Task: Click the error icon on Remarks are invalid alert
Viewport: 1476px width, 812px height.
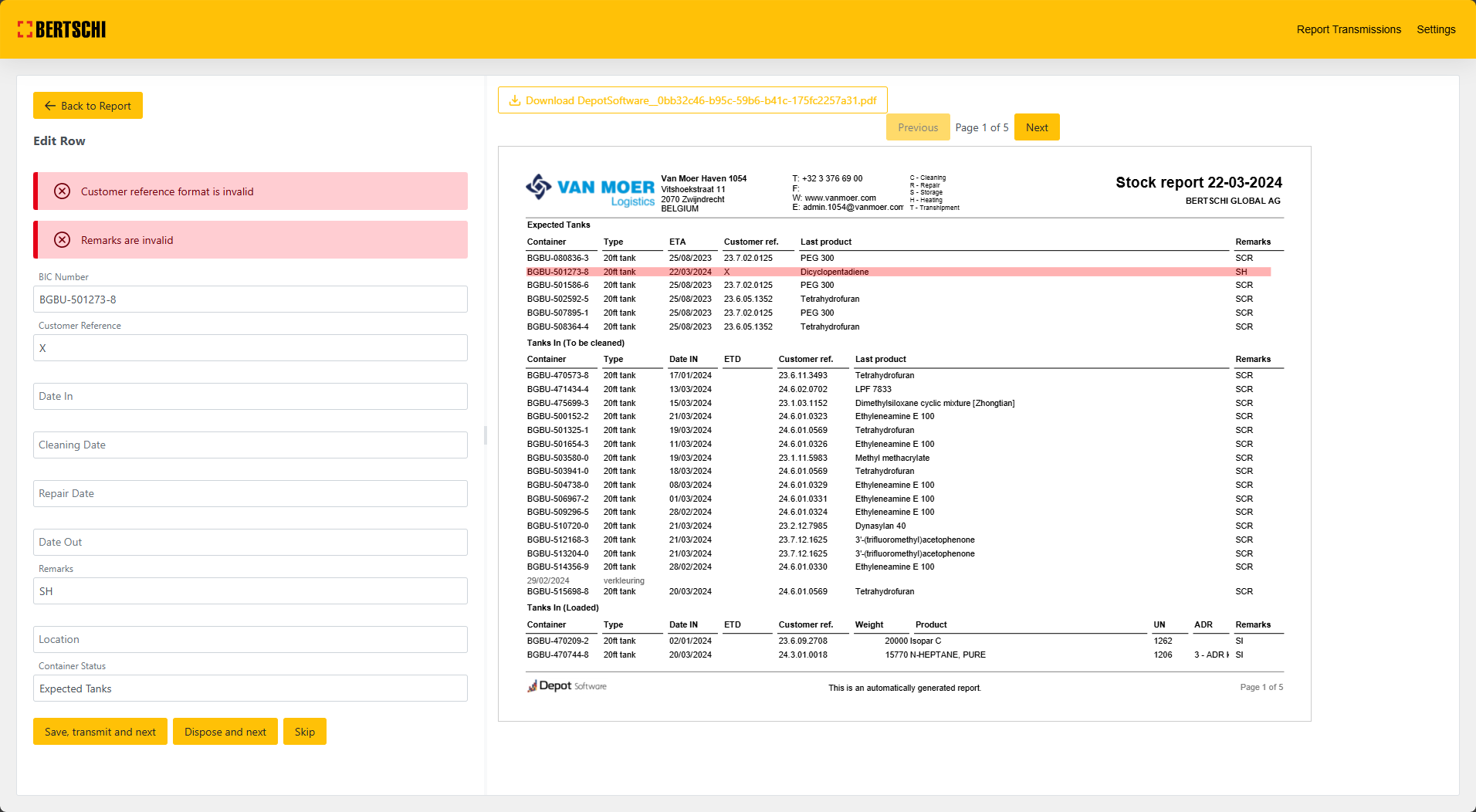Action: (x=63, y=240)
